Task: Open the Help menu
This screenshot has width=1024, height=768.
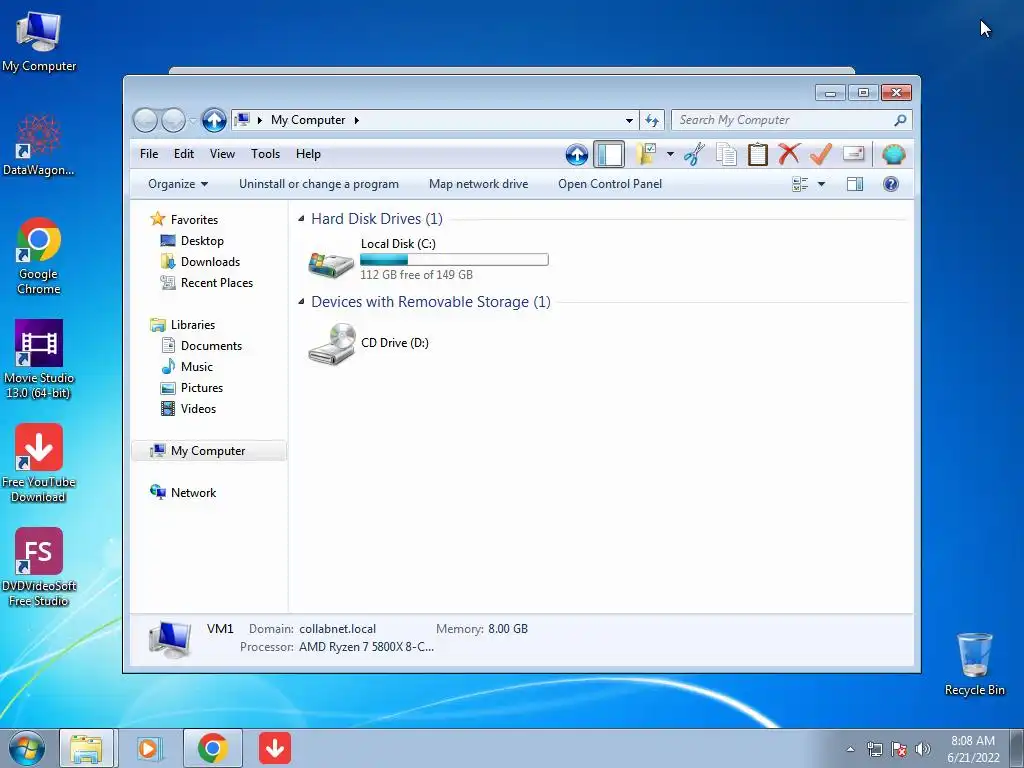Action: click(x=308, y=154)
